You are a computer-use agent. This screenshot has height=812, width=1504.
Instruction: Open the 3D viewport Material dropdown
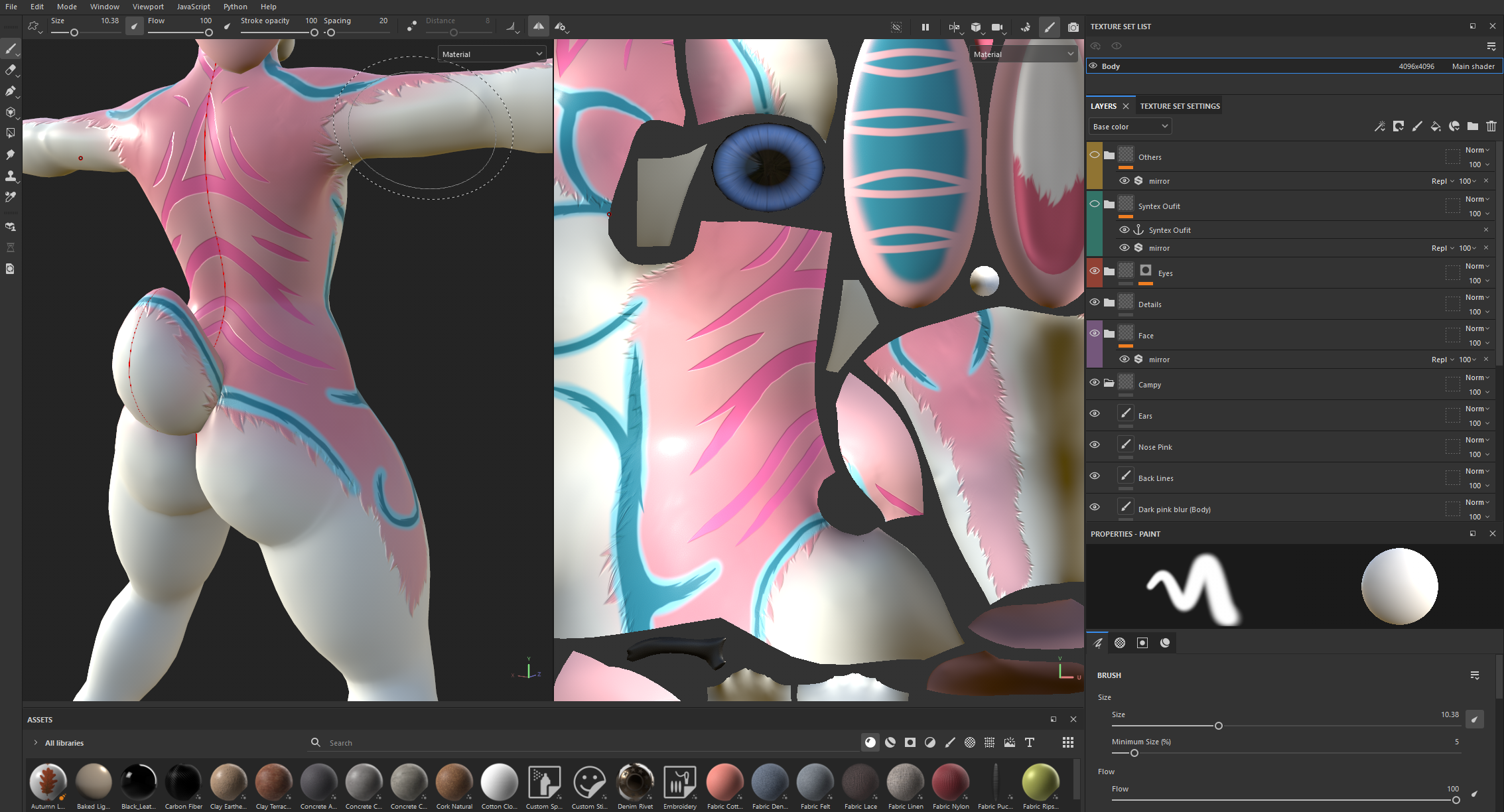[492, 54]
